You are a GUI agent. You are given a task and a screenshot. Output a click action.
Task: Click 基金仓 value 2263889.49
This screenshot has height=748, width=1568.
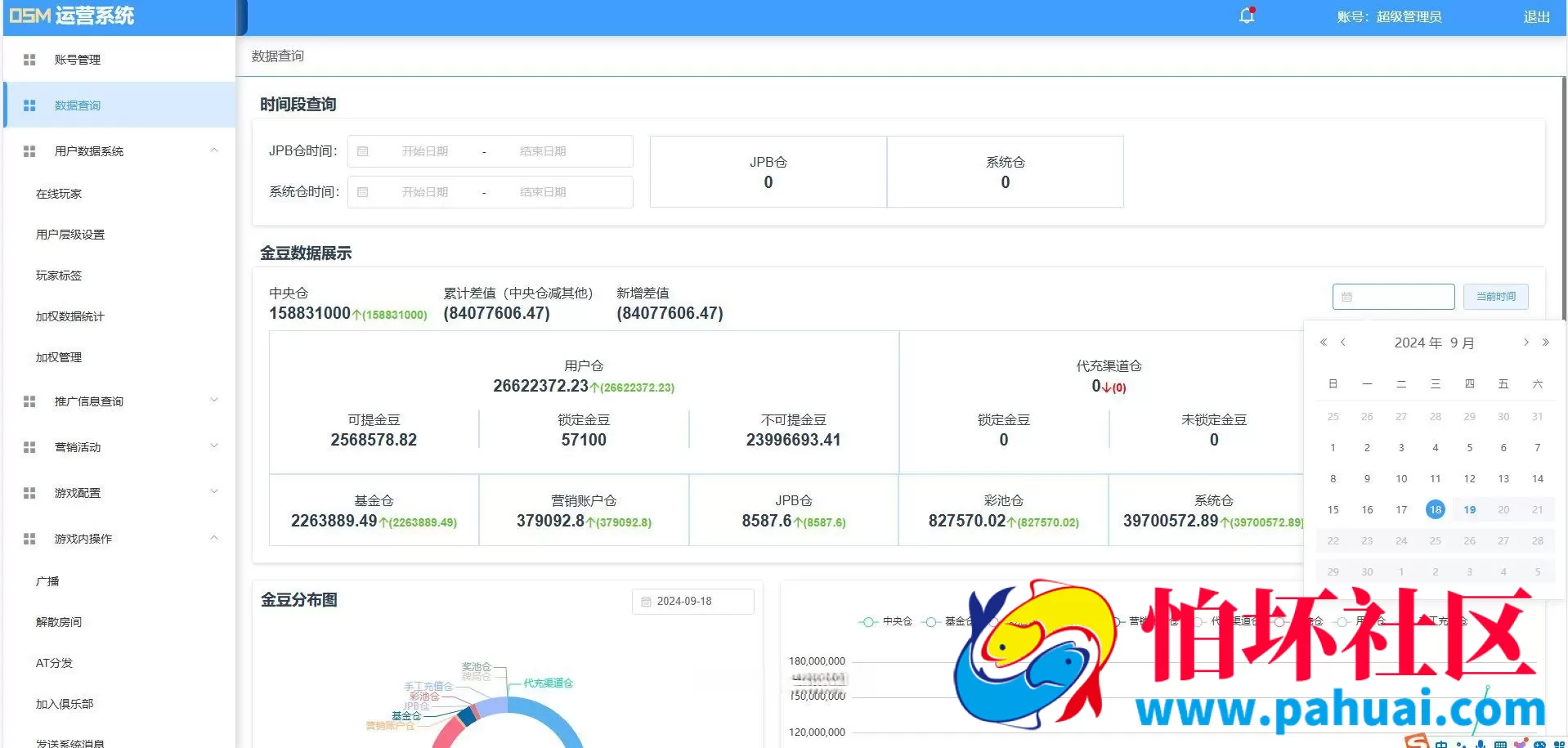(334, 521)
